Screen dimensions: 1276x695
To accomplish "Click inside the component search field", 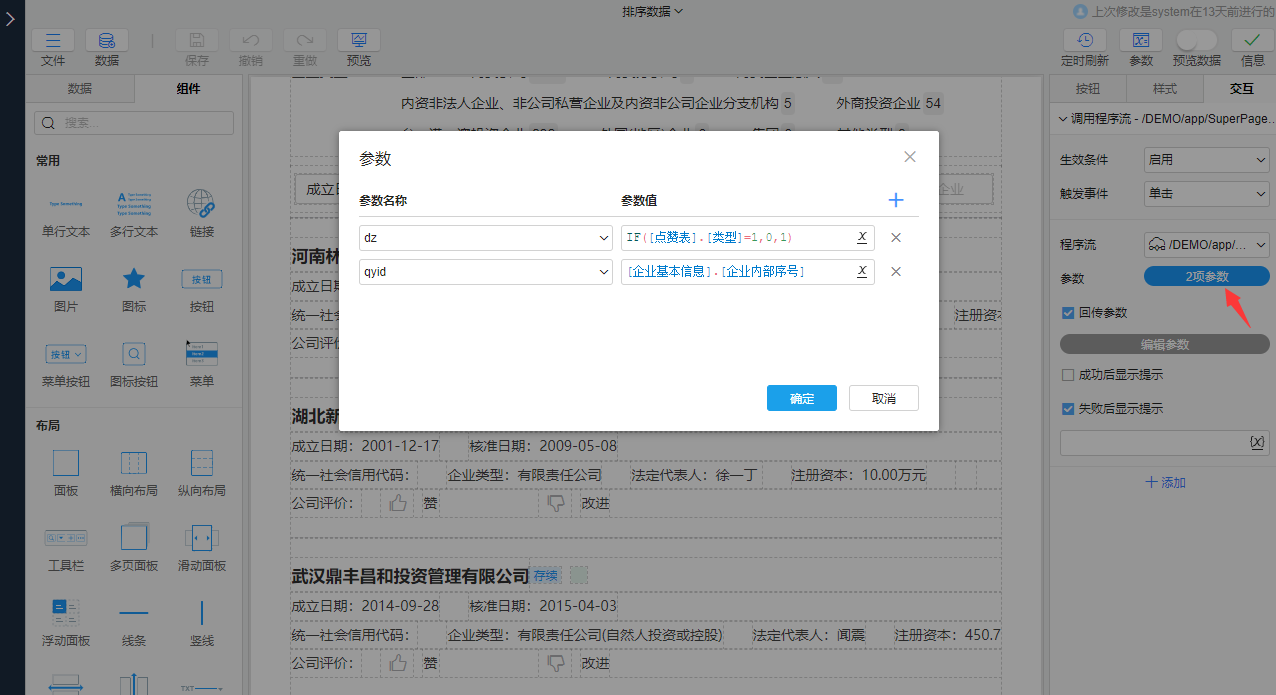I will coord(132,122).
